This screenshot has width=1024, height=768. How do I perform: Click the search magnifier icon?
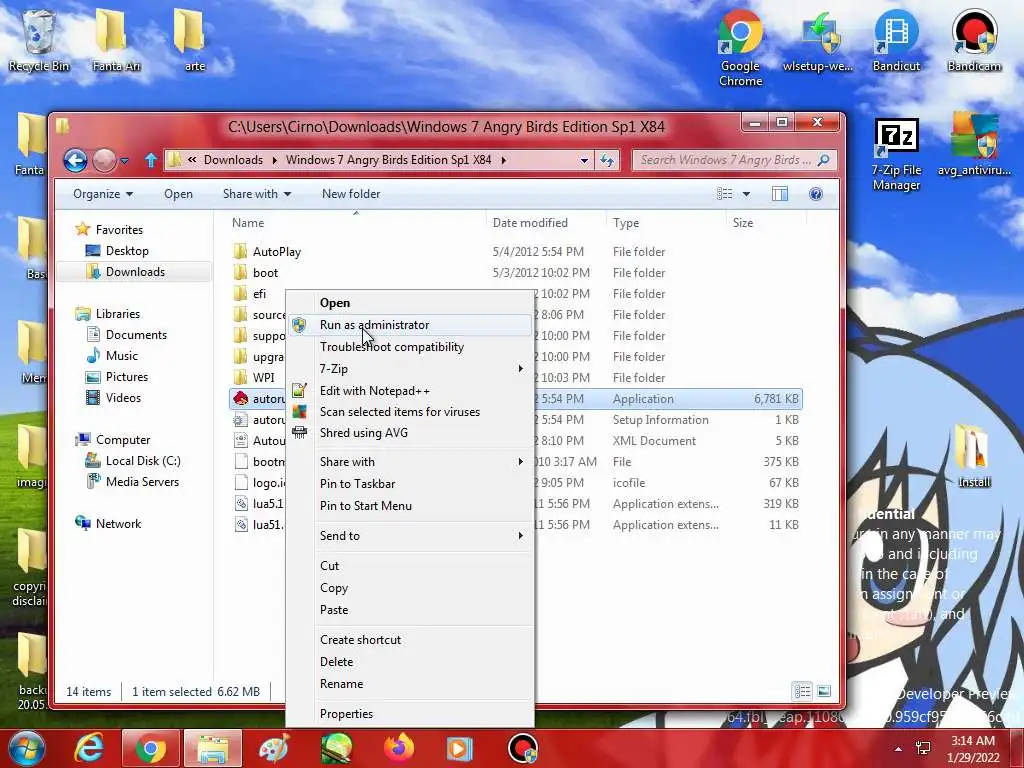(824, 160)
